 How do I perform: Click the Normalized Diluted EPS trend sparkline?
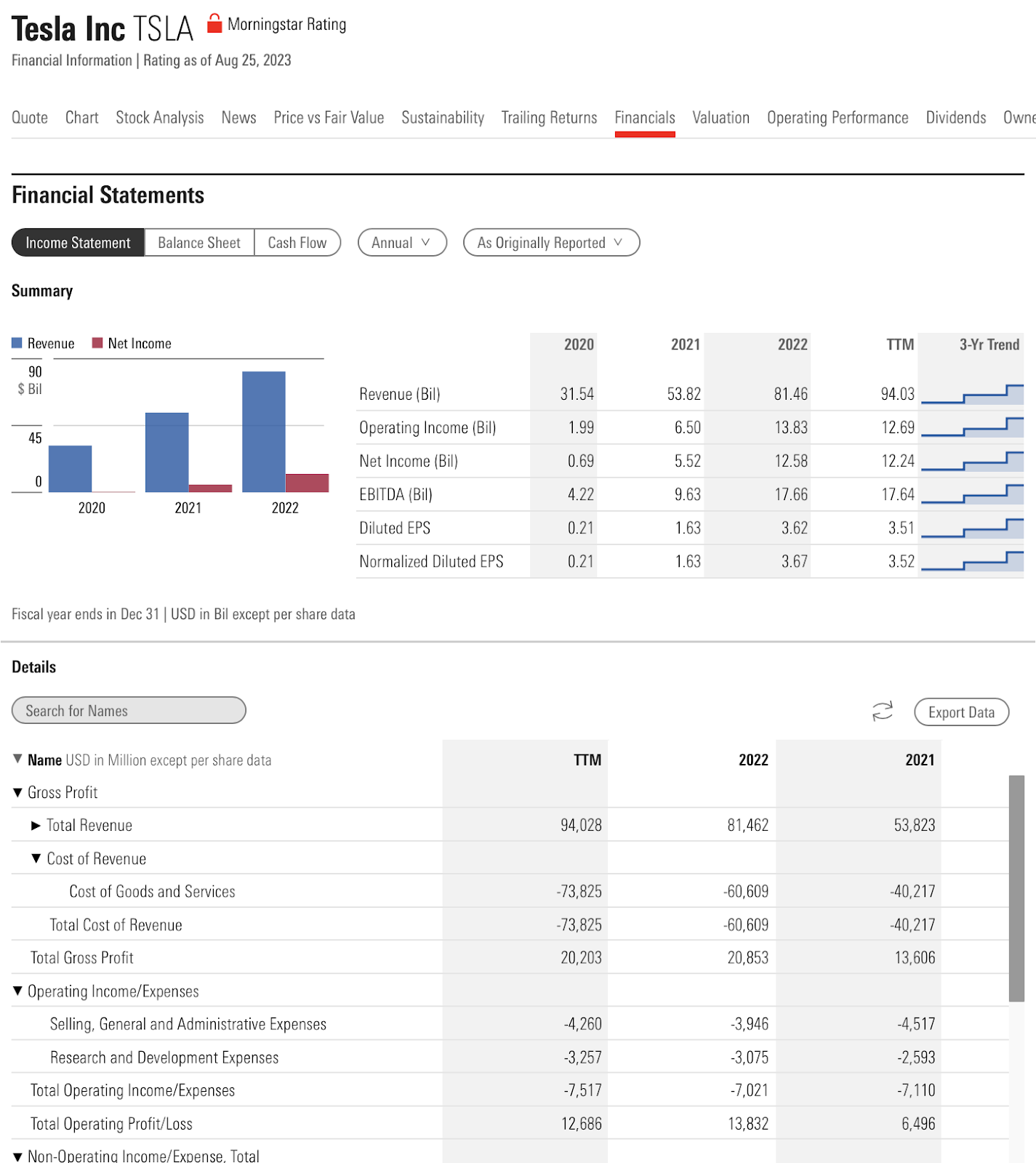[972, 561]
